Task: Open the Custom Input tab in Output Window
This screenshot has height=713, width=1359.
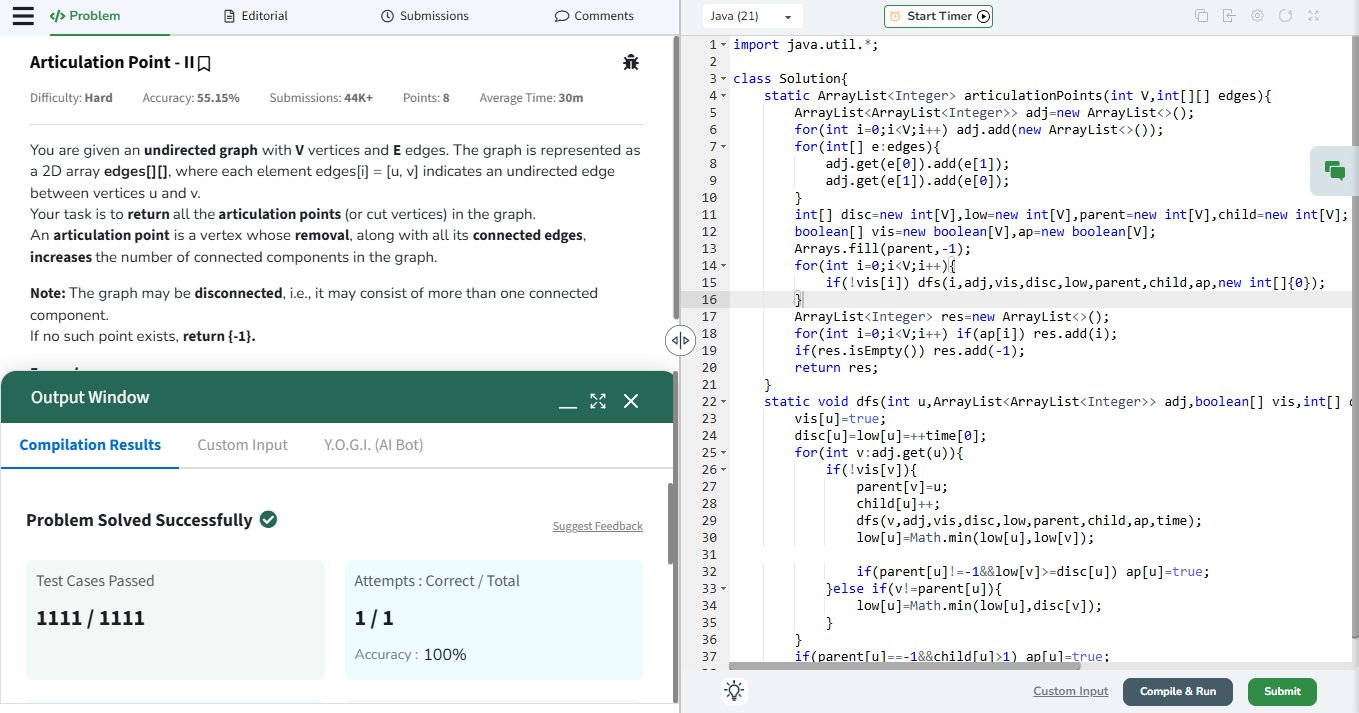Action: tap(242, 445)
